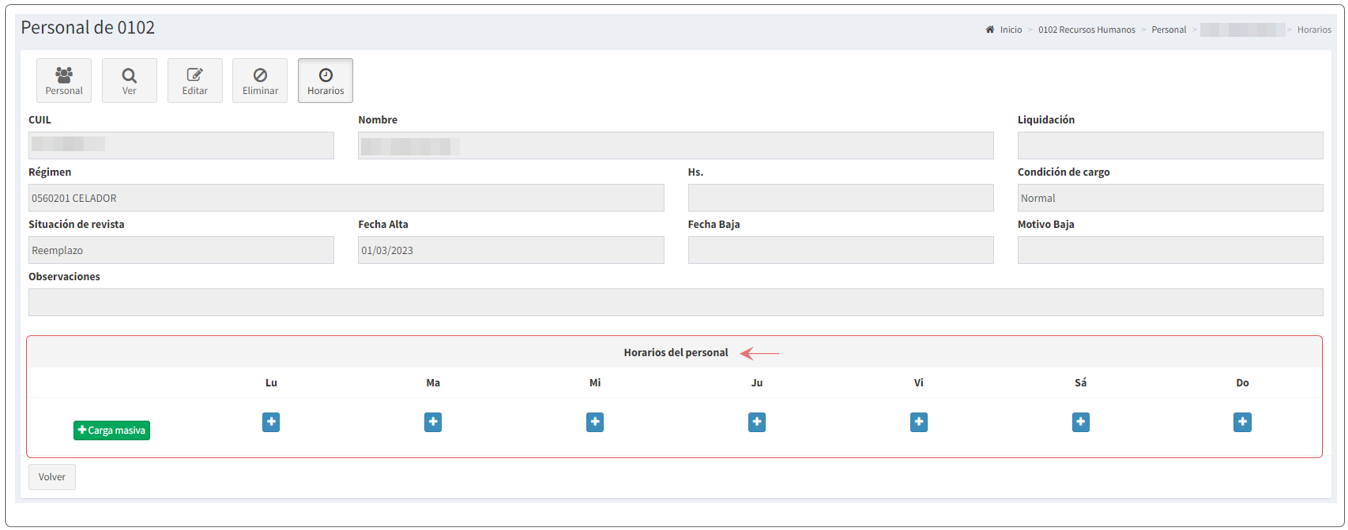Screen dimensions: 1348x530
Task: Select the Observaciones text field
Action: (x=676, y=302)
